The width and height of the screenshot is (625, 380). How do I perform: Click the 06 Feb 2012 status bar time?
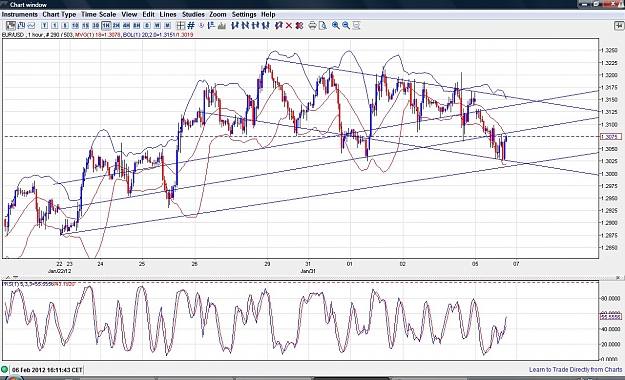pos(47,370)
